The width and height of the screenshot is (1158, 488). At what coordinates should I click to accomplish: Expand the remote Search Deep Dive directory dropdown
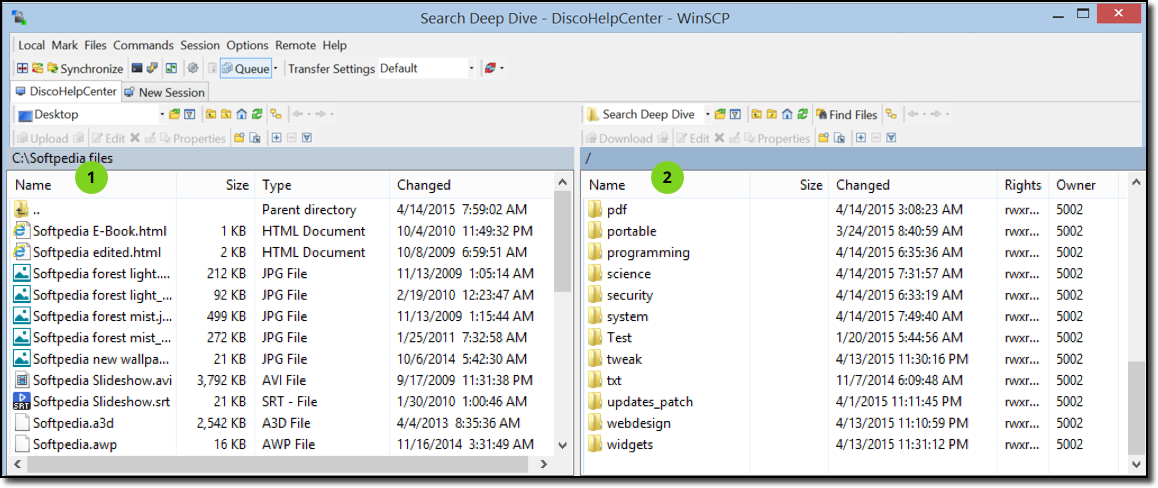708,114
